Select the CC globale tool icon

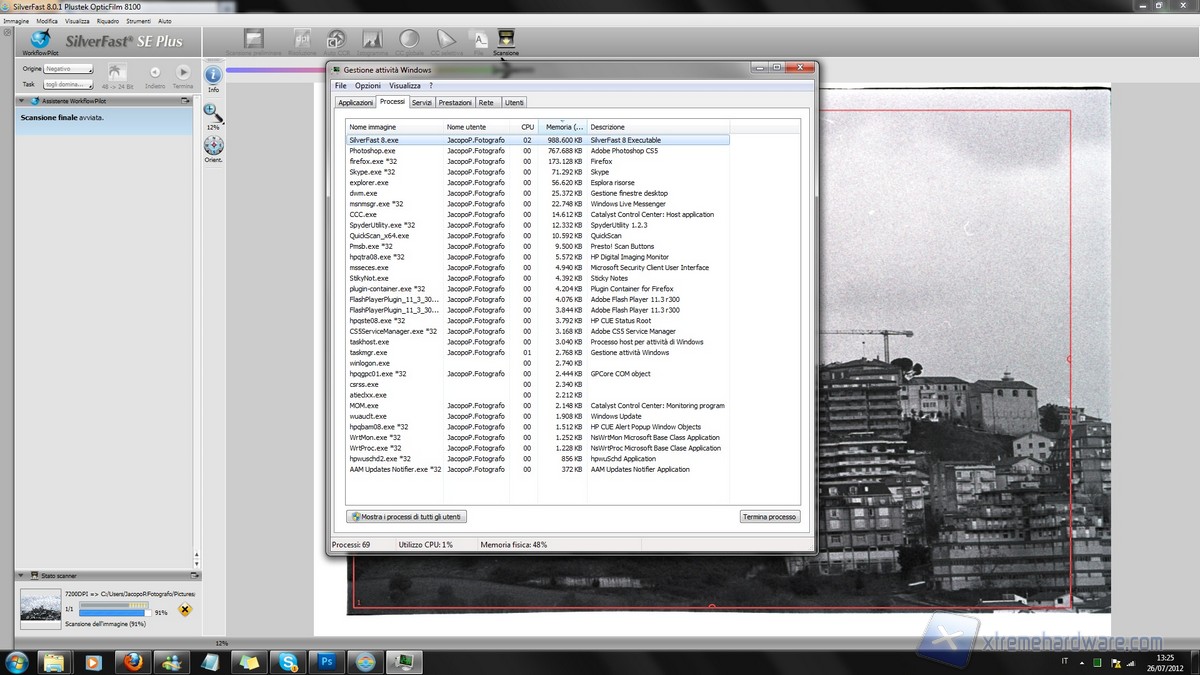point(409,40)
